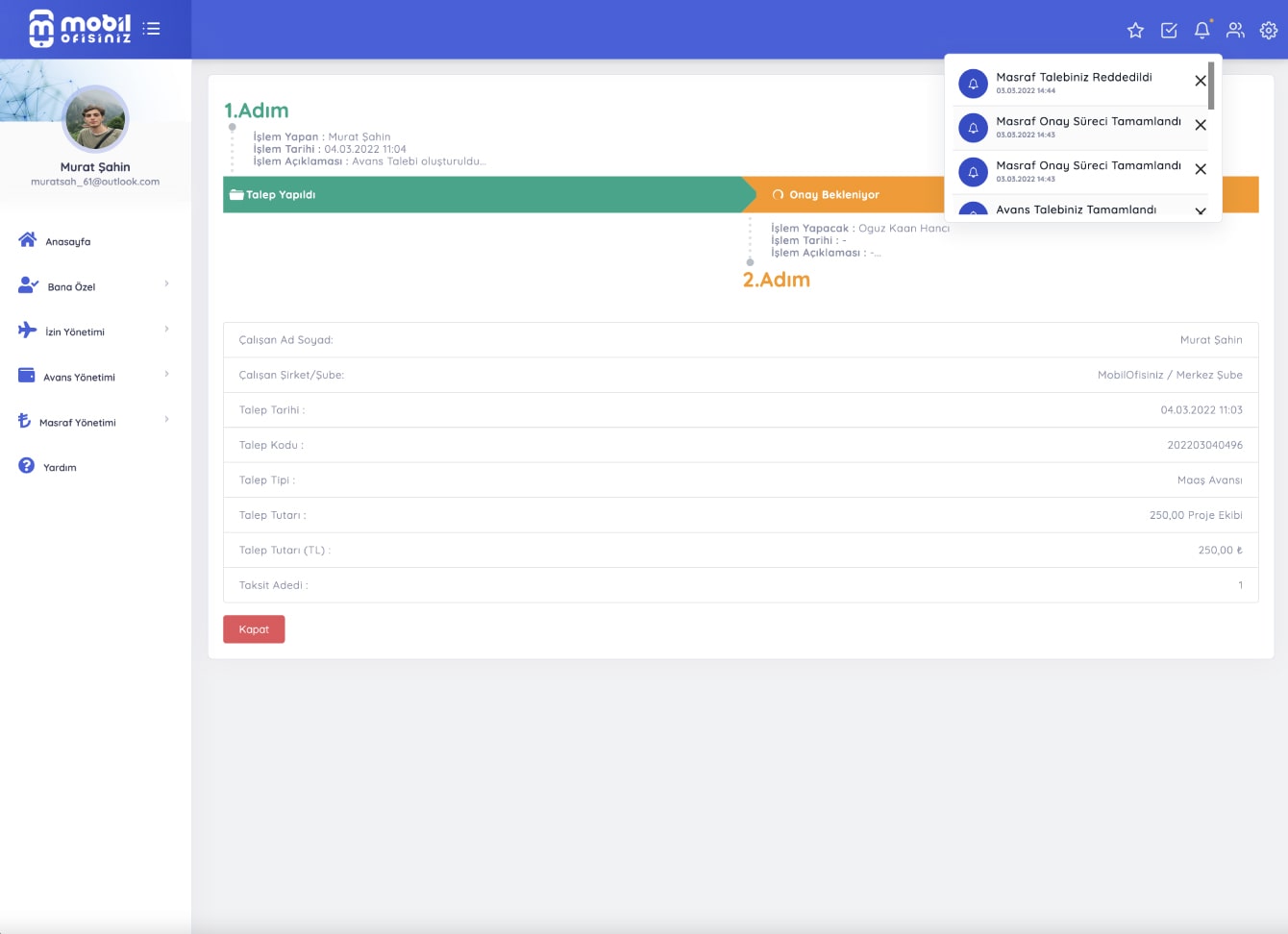Open the users icon in top bar

(x=1235, y=31)
